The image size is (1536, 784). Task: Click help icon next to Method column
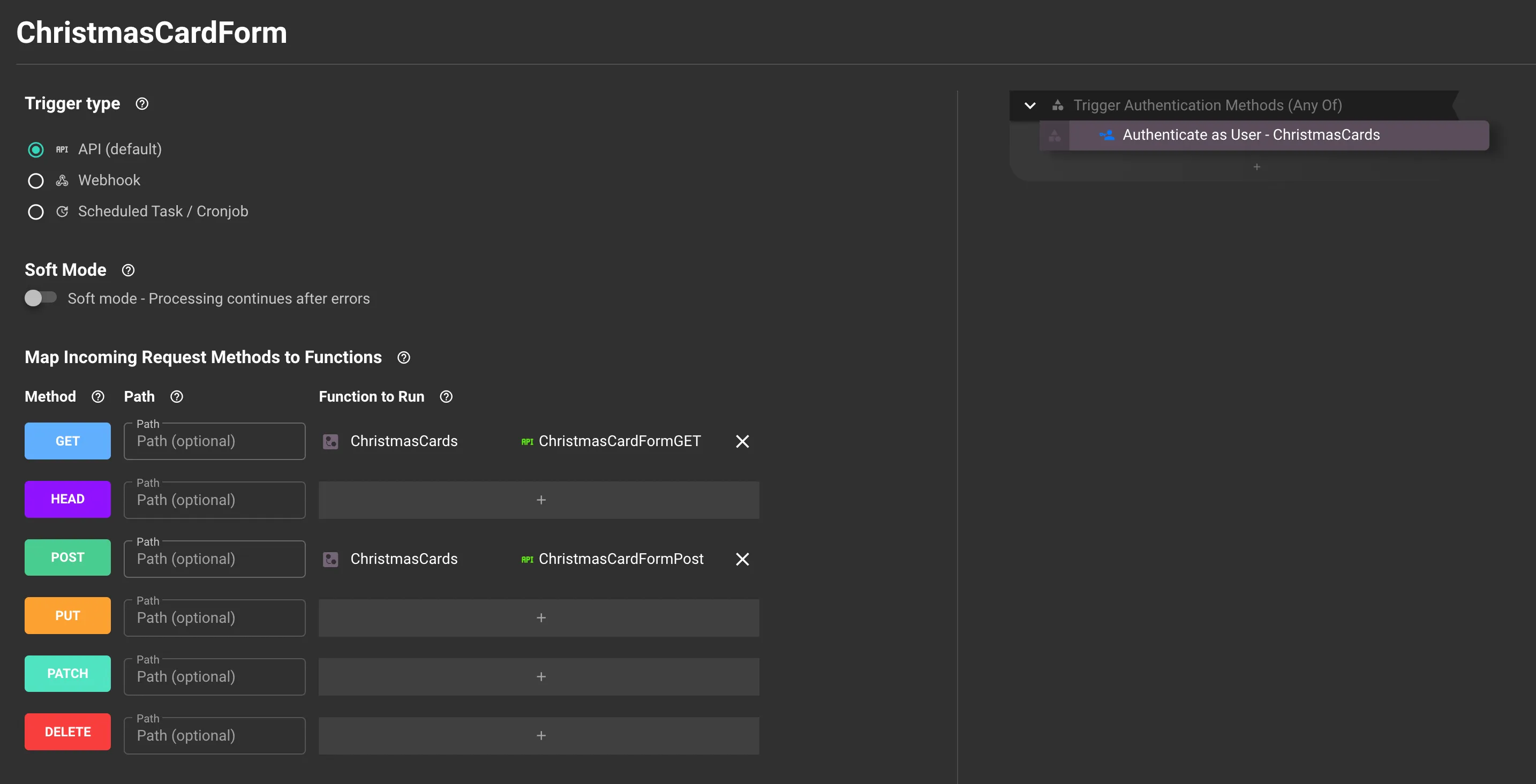click(98, 396)
